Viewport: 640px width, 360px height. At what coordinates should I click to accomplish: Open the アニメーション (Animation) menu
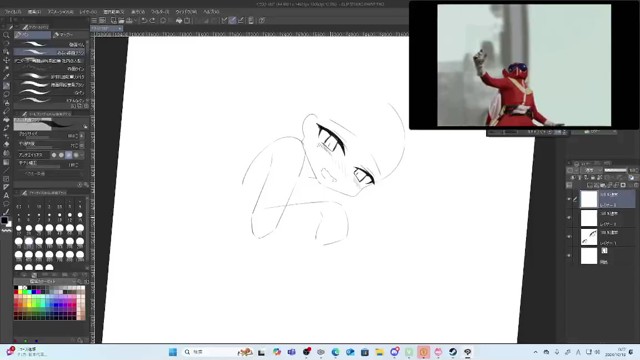60,12
